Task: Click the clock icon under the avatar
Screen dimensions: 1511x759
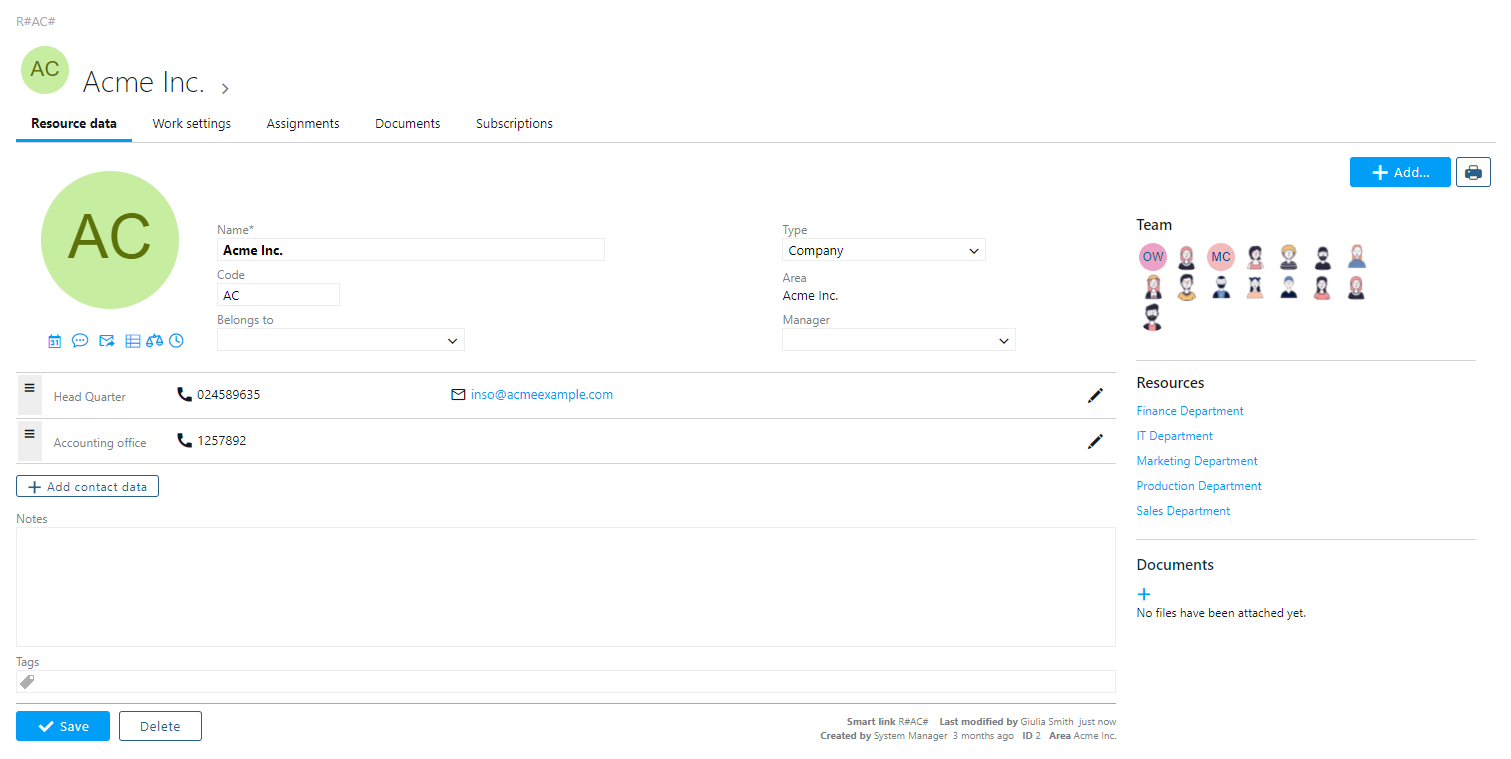Action: click(x=176, y=341)
